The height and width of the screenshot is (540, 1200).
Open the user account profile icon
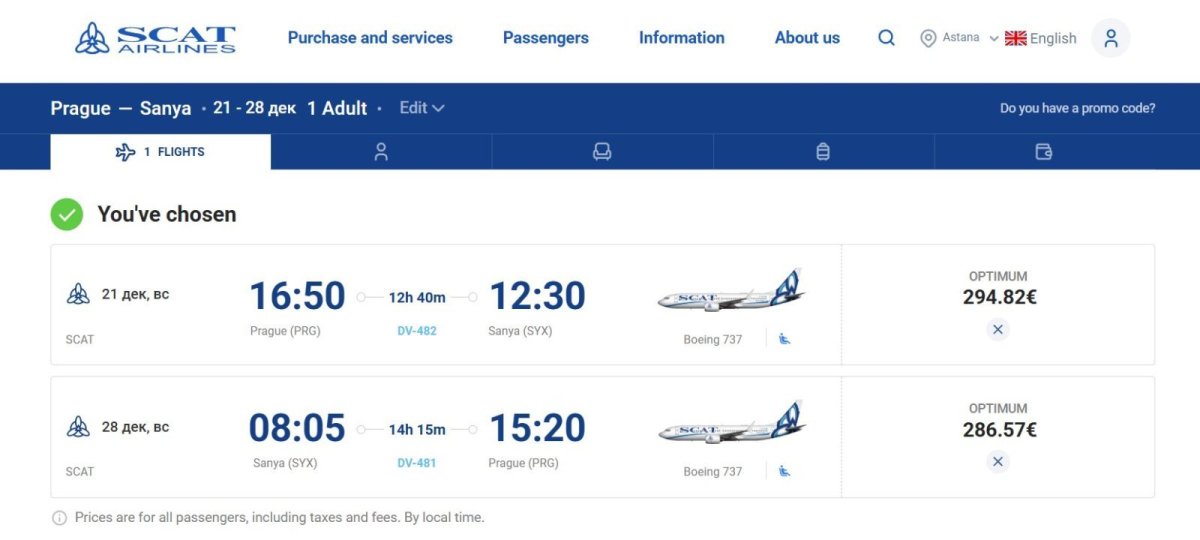[1110, 38]
